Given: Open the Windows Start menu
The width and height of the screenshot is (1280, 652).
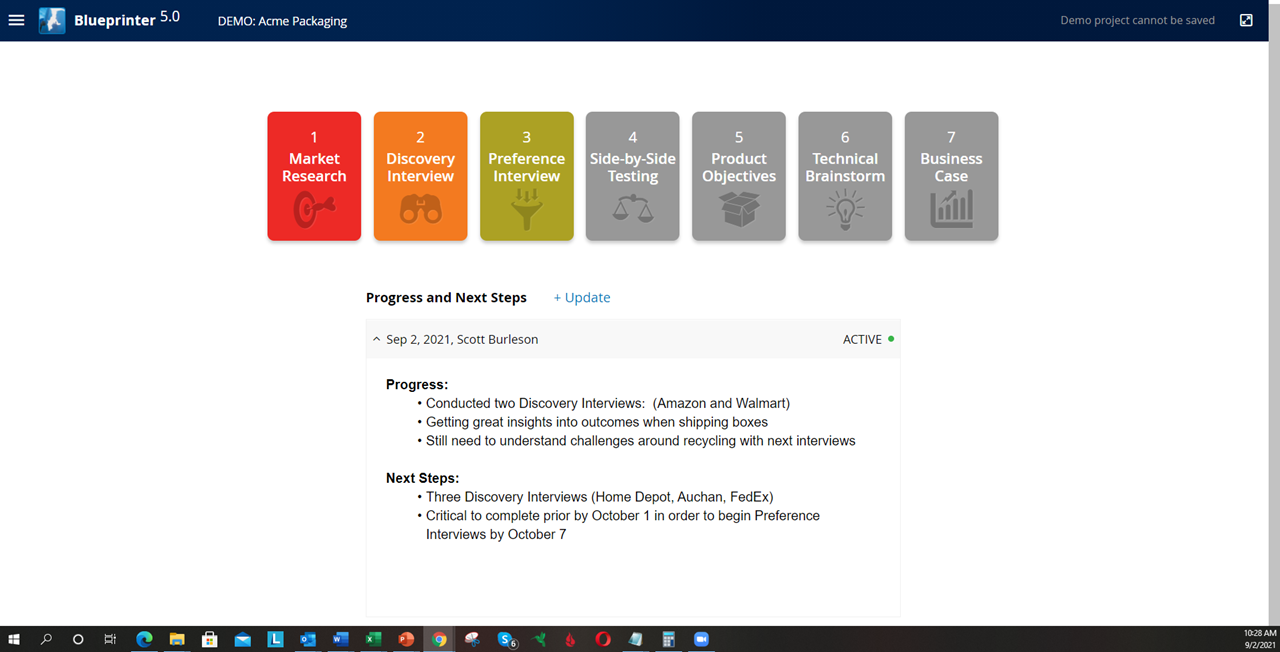Looking at the screenshot, I should [x=15, y=639].
